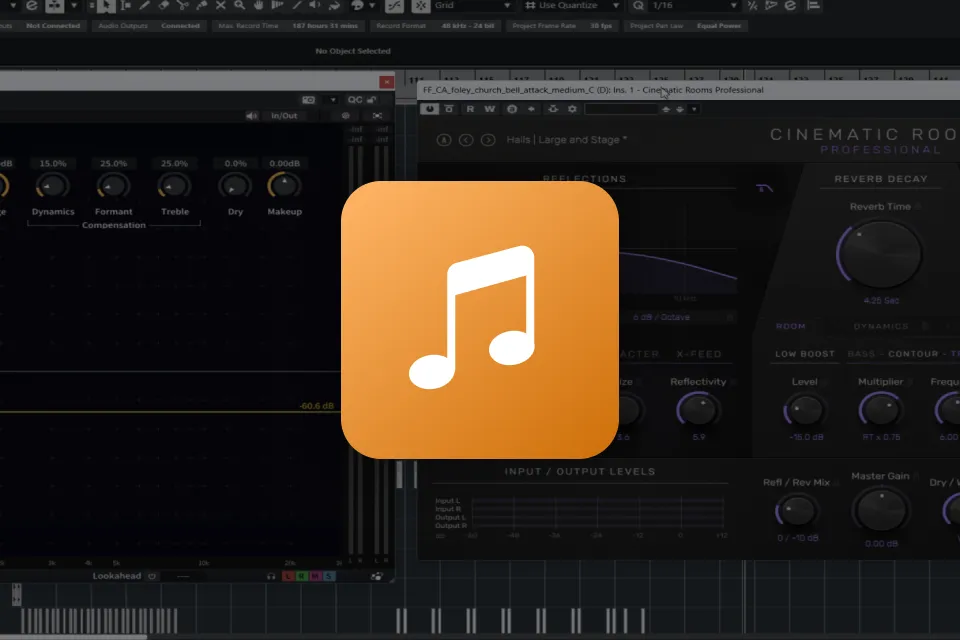960x640 pixels.
Task: Open plugin settings gear in Cinematic Rooms header
Action: click(x=572, y=109)
